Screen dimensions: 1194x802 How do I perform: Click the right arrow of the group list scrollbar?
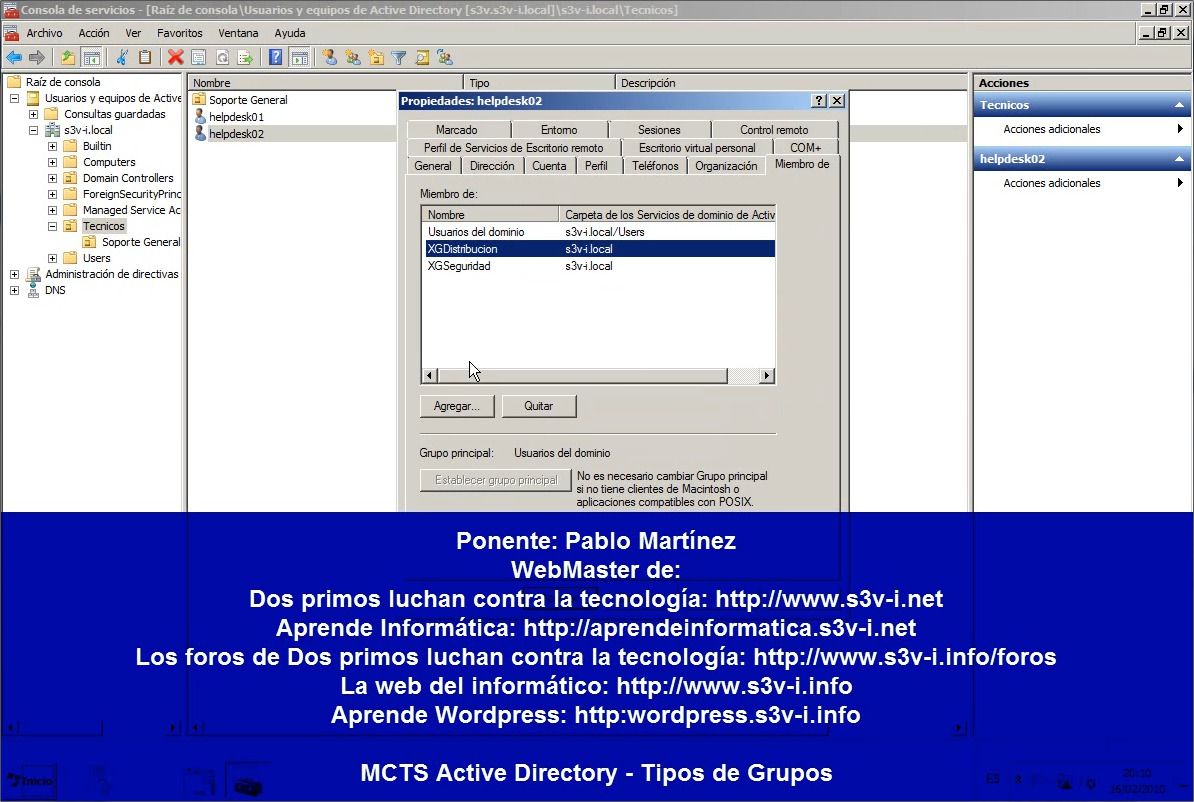pos(767,376)
